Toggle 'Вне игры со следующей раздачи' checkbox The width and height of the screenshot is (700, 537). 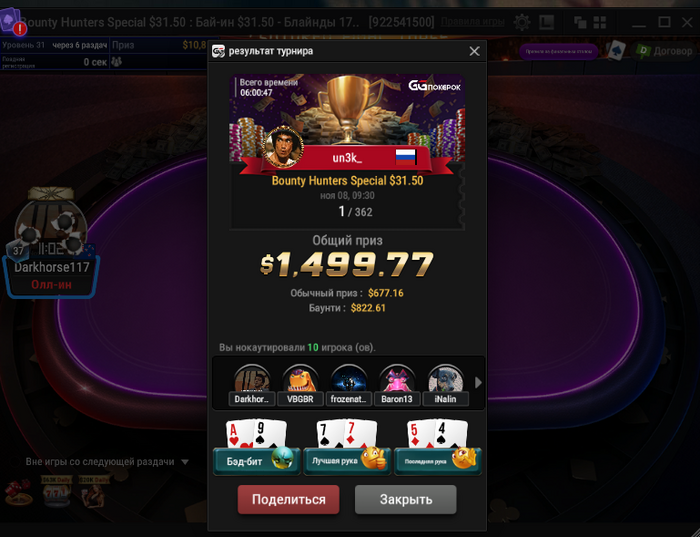pyautogui.click(x=14, y=462)
